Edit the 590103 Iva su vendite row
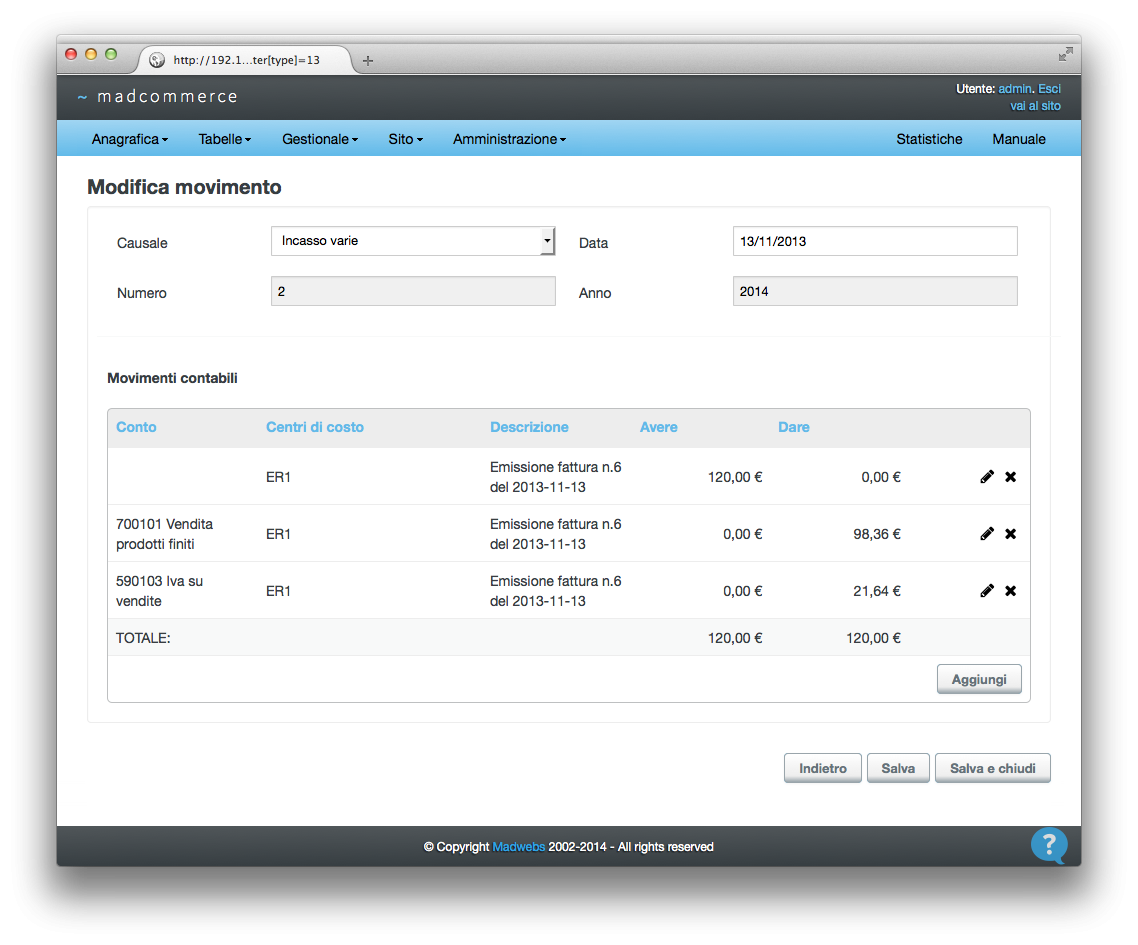Image resolution: width=1138 pixels, height=945 pixels. (x=986, y=591)
